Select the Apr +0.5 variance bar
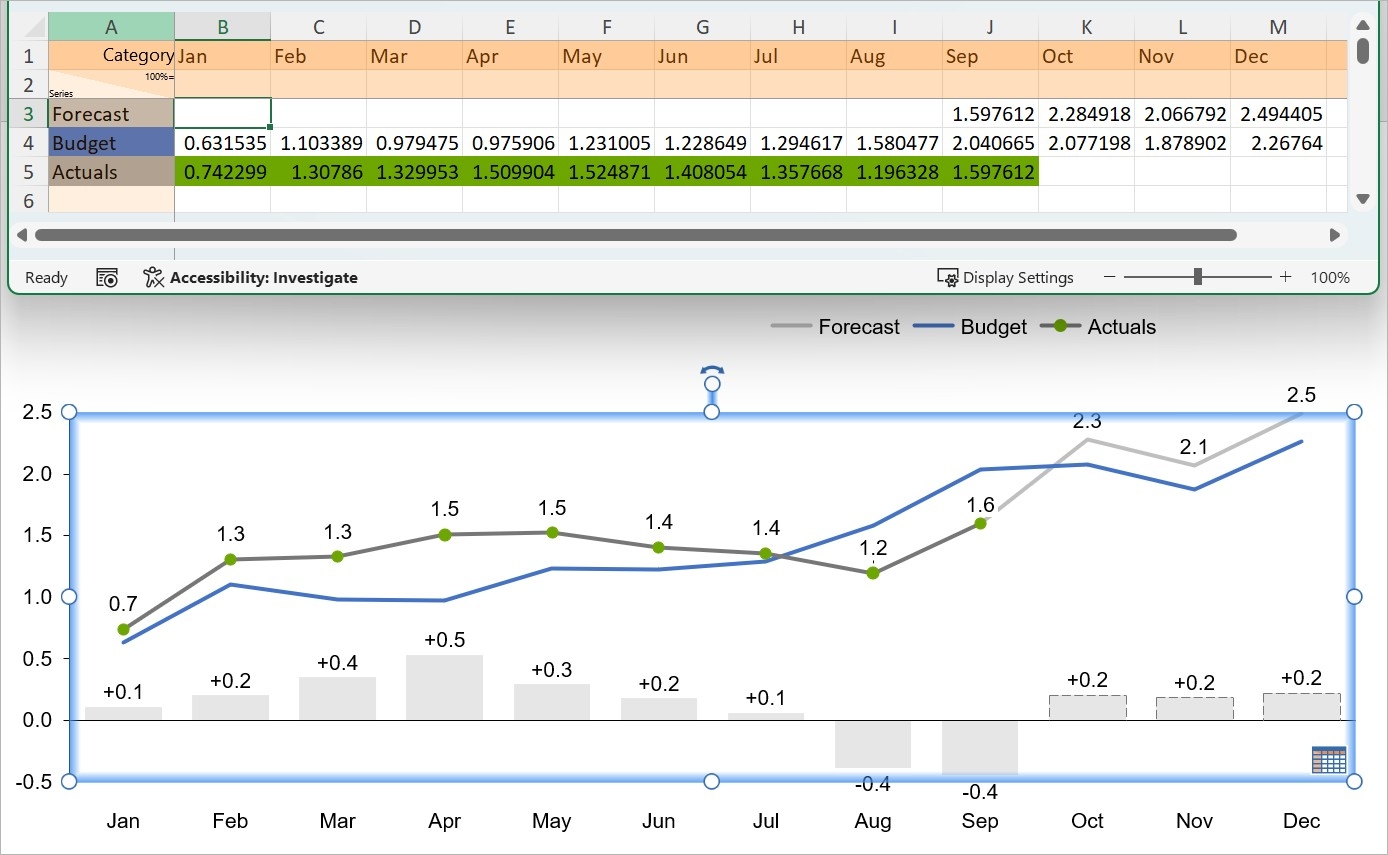The width and height of the screenshot is (1388, 855). pos(444,688)
